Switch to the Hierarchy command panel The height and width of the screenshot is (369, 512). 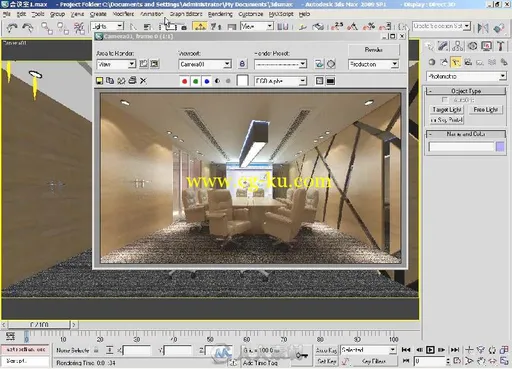pyautogui.click(x=458, y=46)
